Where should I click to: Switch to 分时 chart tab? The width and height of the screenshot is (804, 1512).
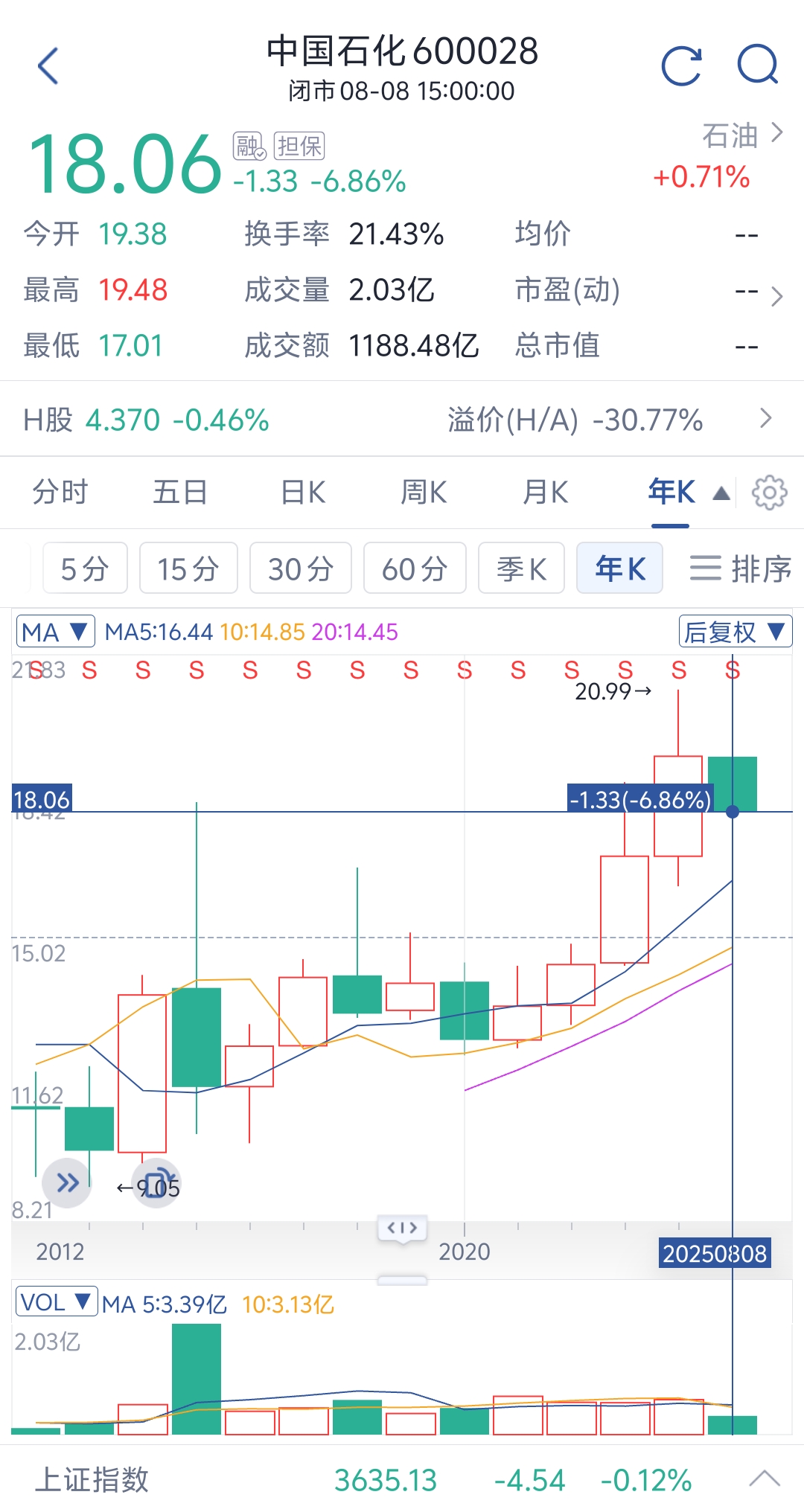[60, 493]
